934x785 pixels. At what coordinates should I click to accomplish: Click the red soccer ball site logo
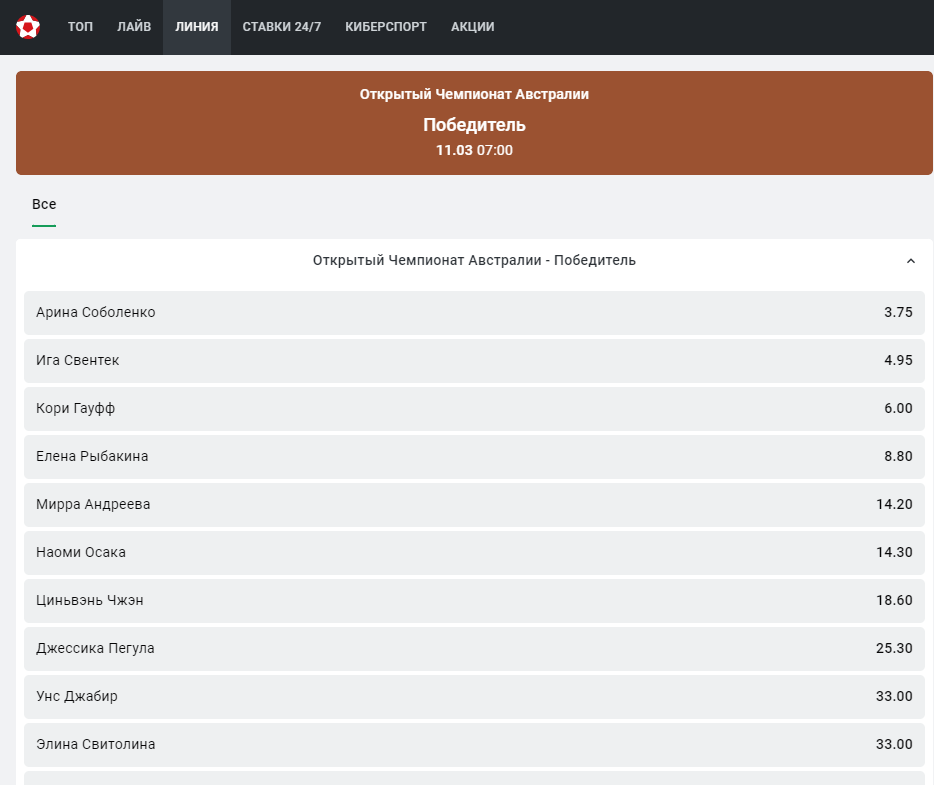pyautogui.click(x=27, y=27)
